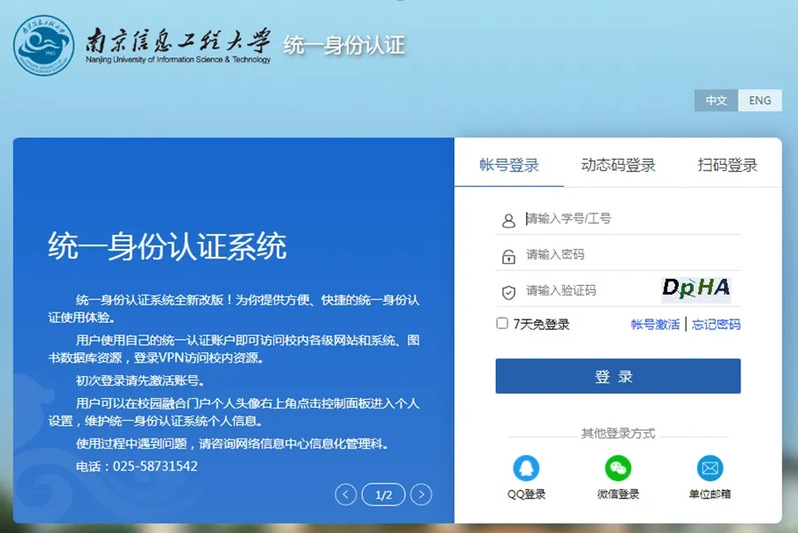Click the WeChat login icon
The width and height of the screenshot is (798, 533).
coord(618,468)
